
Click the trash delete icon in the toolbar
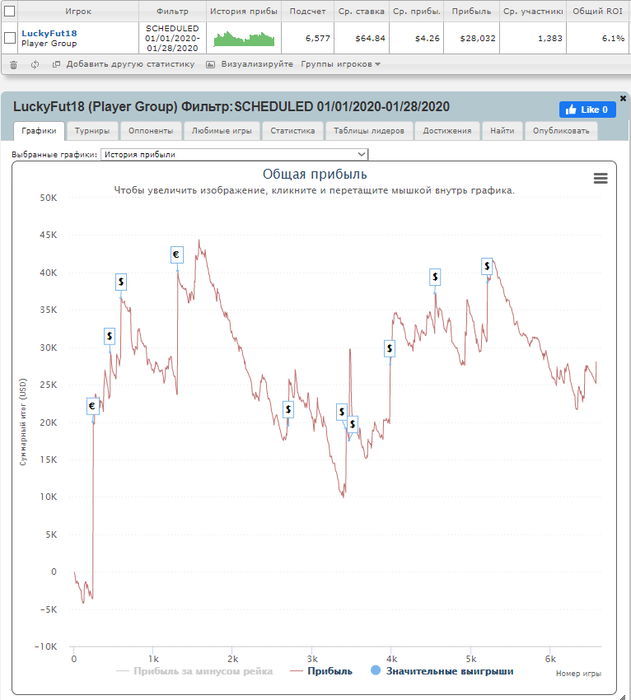(14, 65)
